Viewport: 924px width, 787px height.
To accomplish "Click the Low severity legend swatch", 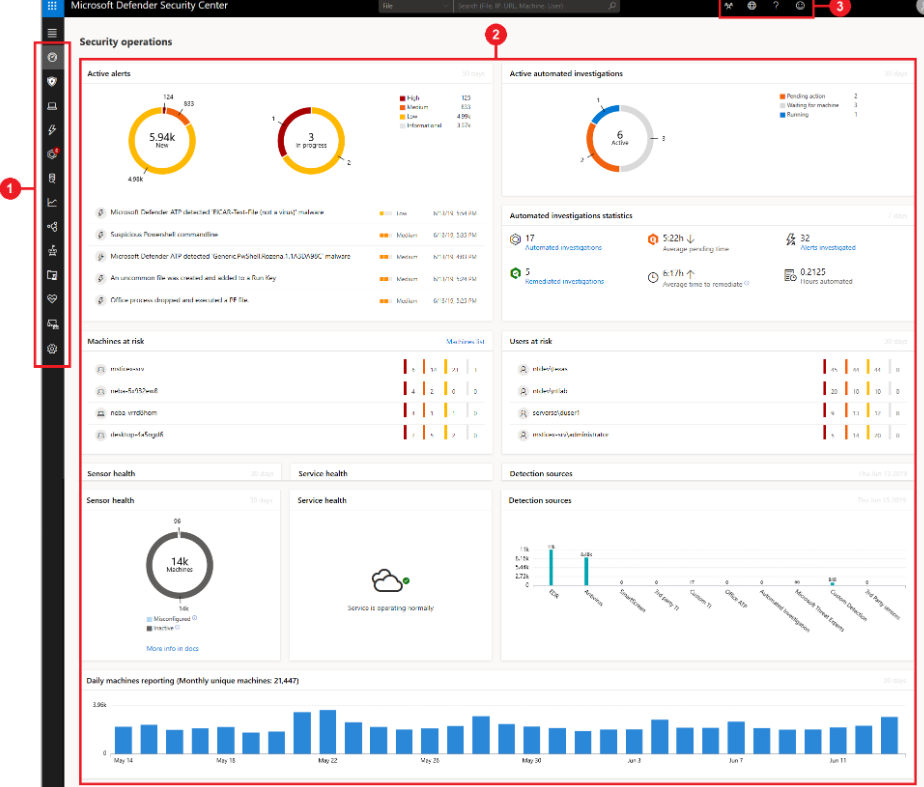I will (x=402, y=117).
